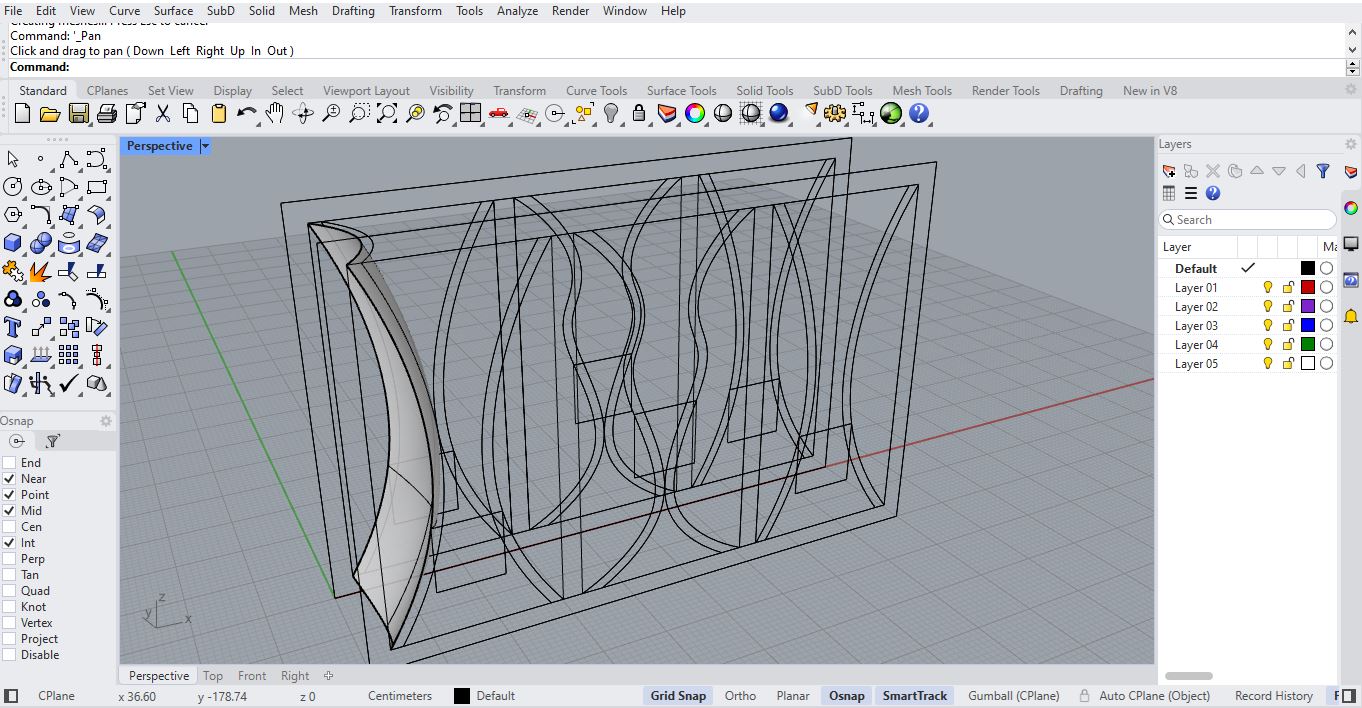Uncheck the Near osnap checkbox

pos(10,479)
